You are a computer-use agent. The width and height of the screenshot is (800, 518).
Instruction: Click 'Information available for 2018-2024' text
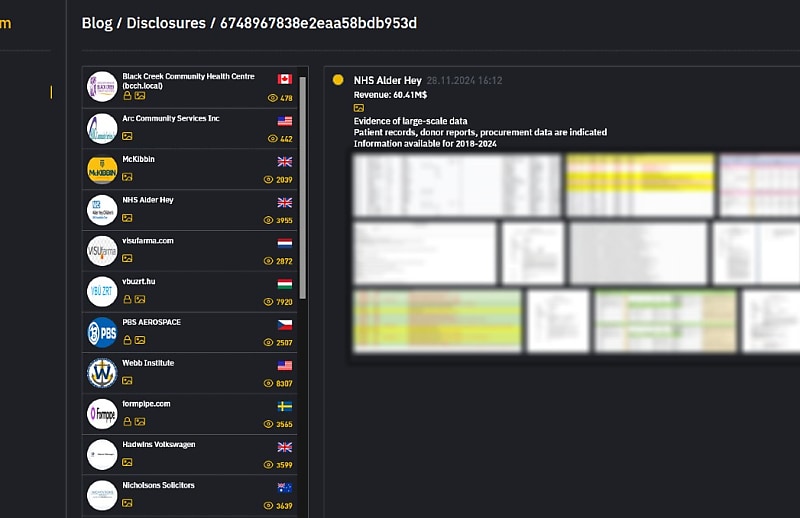coord(425,143)
